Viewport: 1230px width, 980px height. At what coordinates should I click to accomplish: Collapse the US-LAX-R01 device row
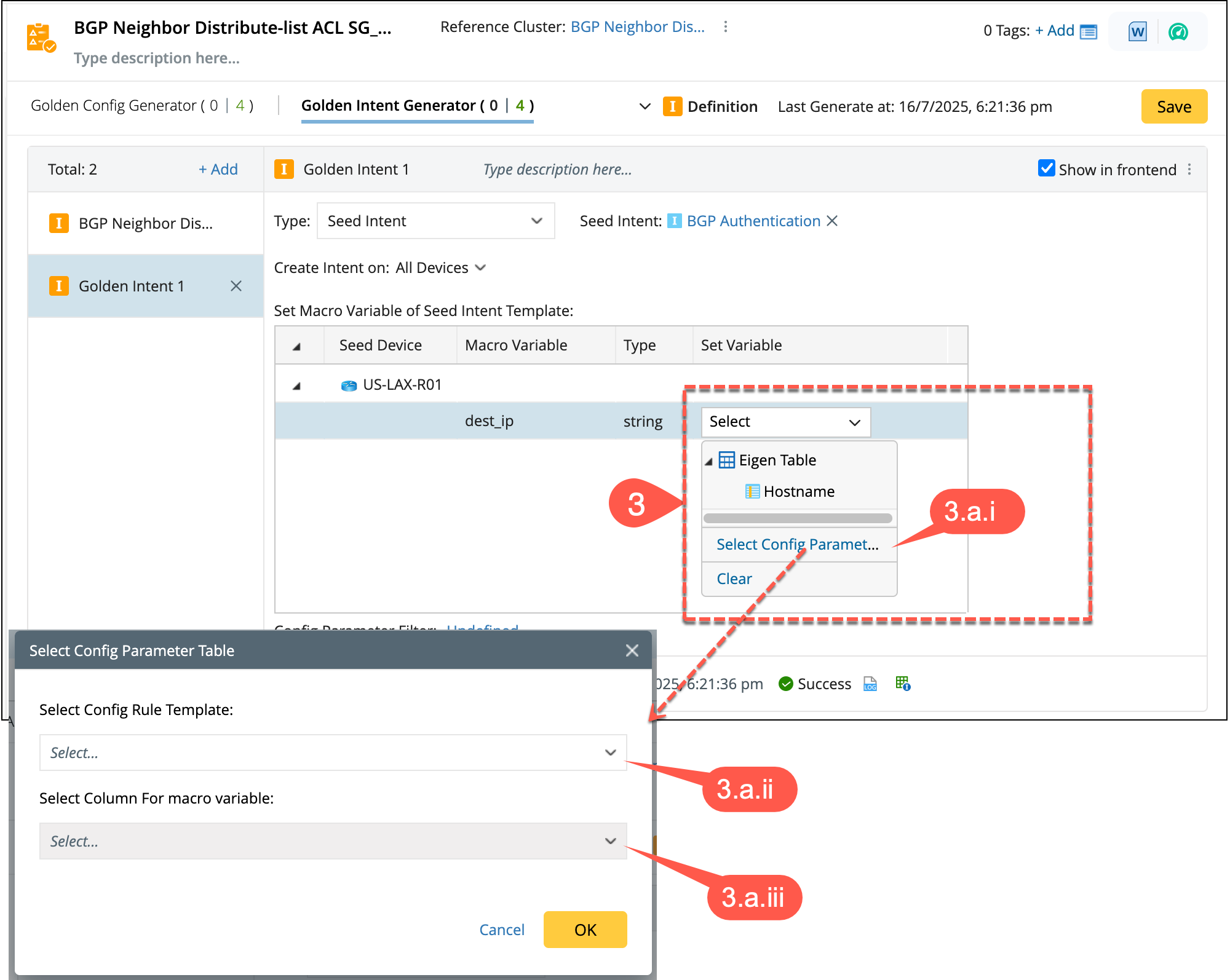tap(296, 385)
